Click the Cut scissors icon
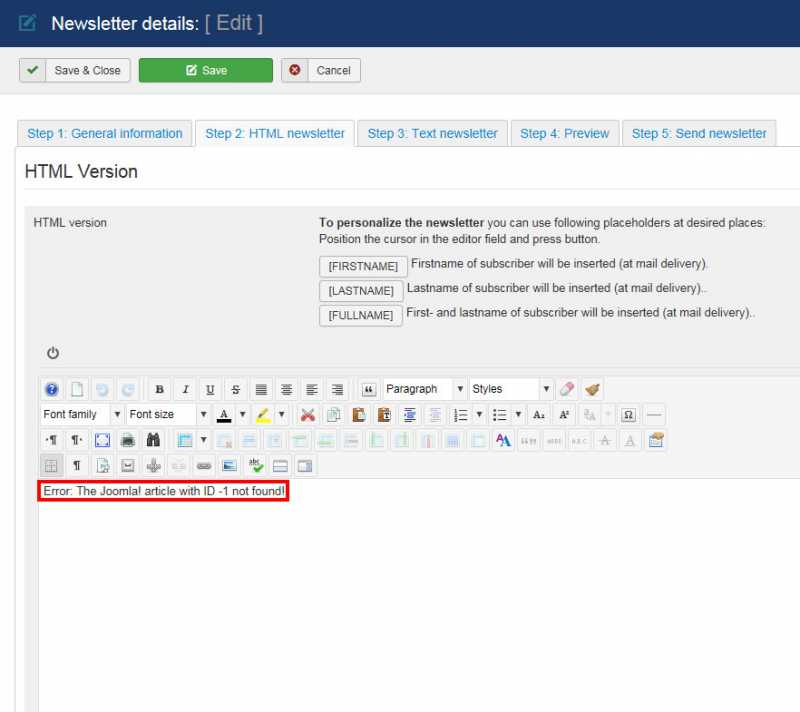The image size is (800, 712). pyautogui.click(x=308, y=415)
